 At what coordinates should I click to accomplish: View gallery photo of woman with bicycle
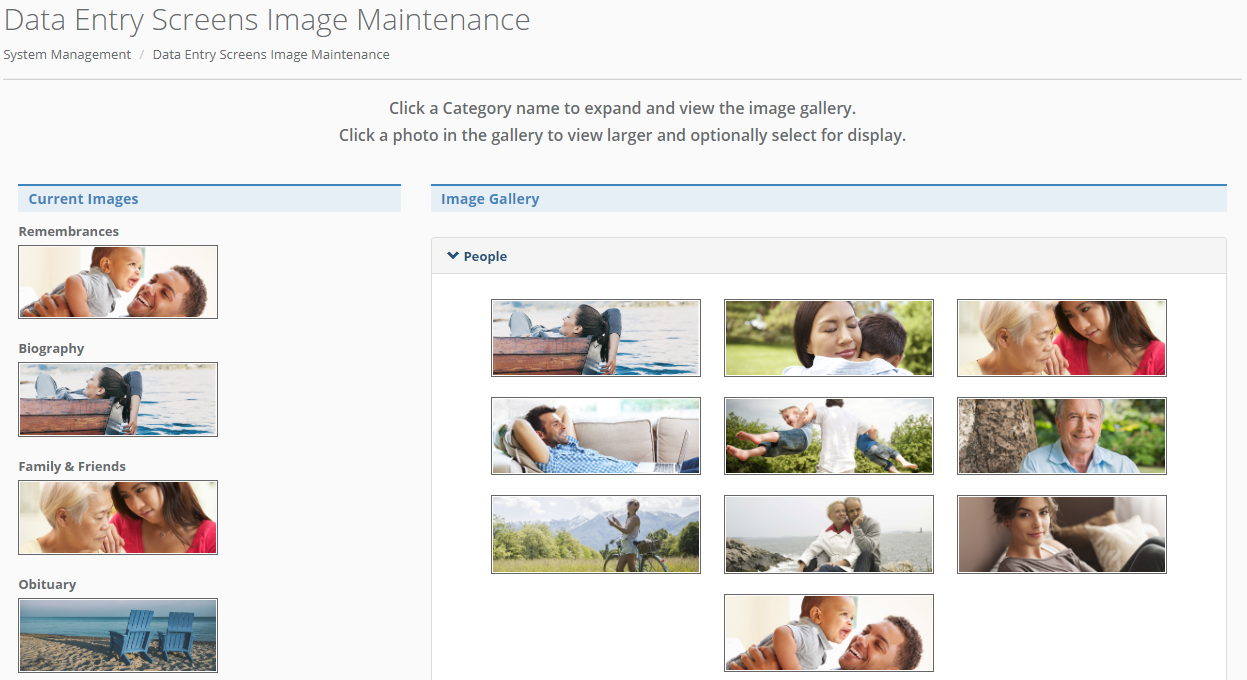click(596, 534)
